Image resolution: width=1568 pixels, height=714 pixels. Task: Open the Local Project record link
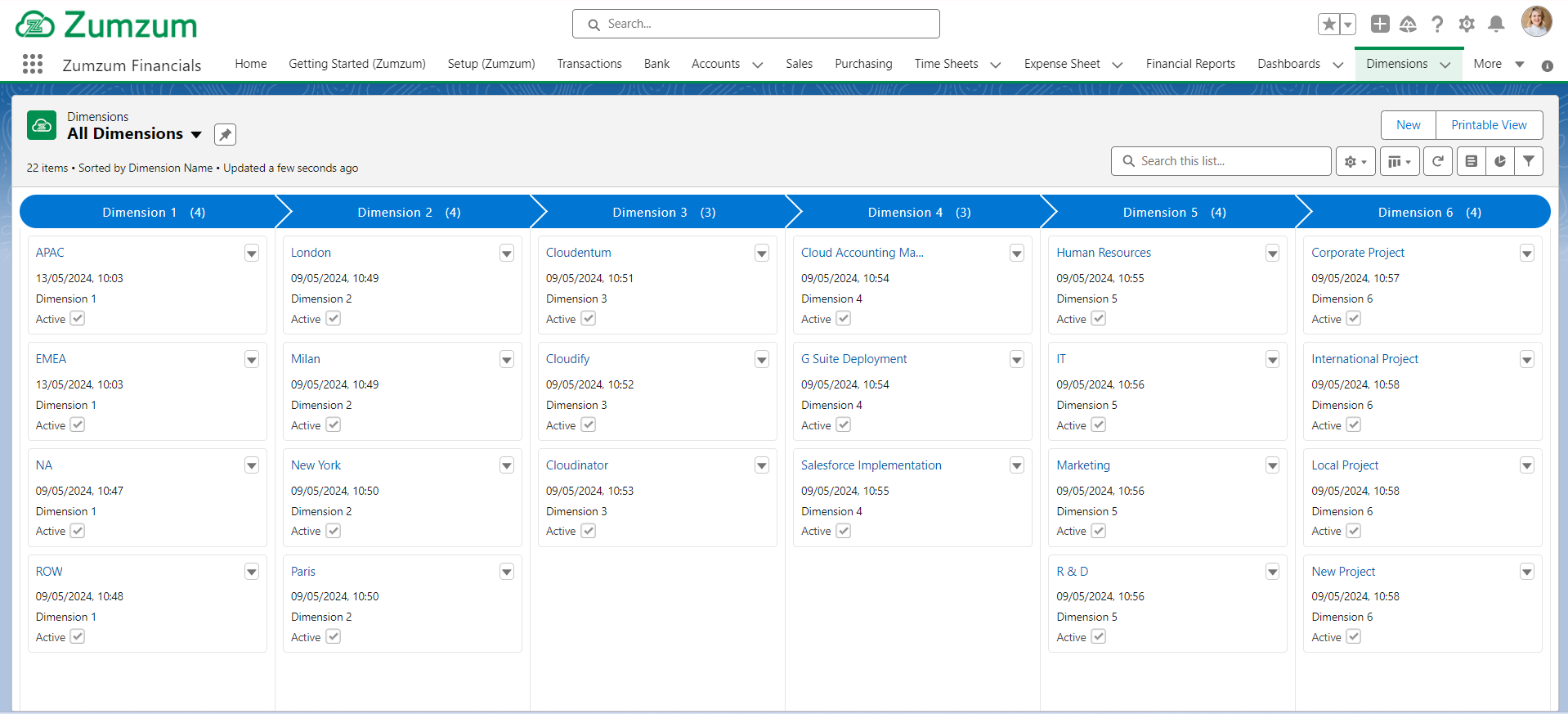1345,465
